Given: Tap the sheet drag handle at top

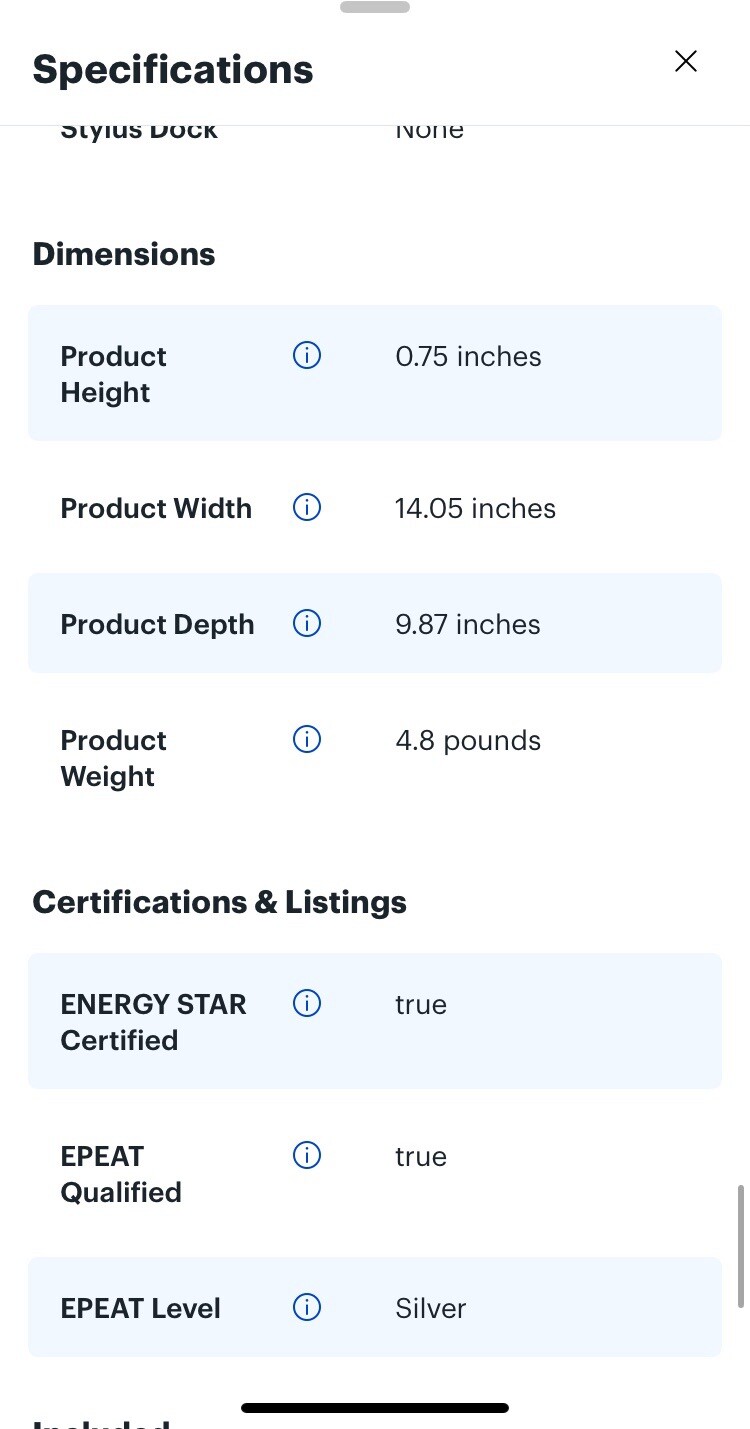Looking at the screenshot, I should coord(375,7).
